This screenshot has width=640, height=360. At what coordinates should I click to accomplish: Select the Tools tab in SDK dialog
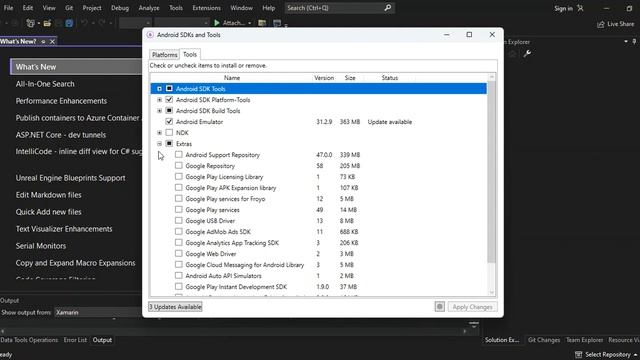[x=190, y=54]
